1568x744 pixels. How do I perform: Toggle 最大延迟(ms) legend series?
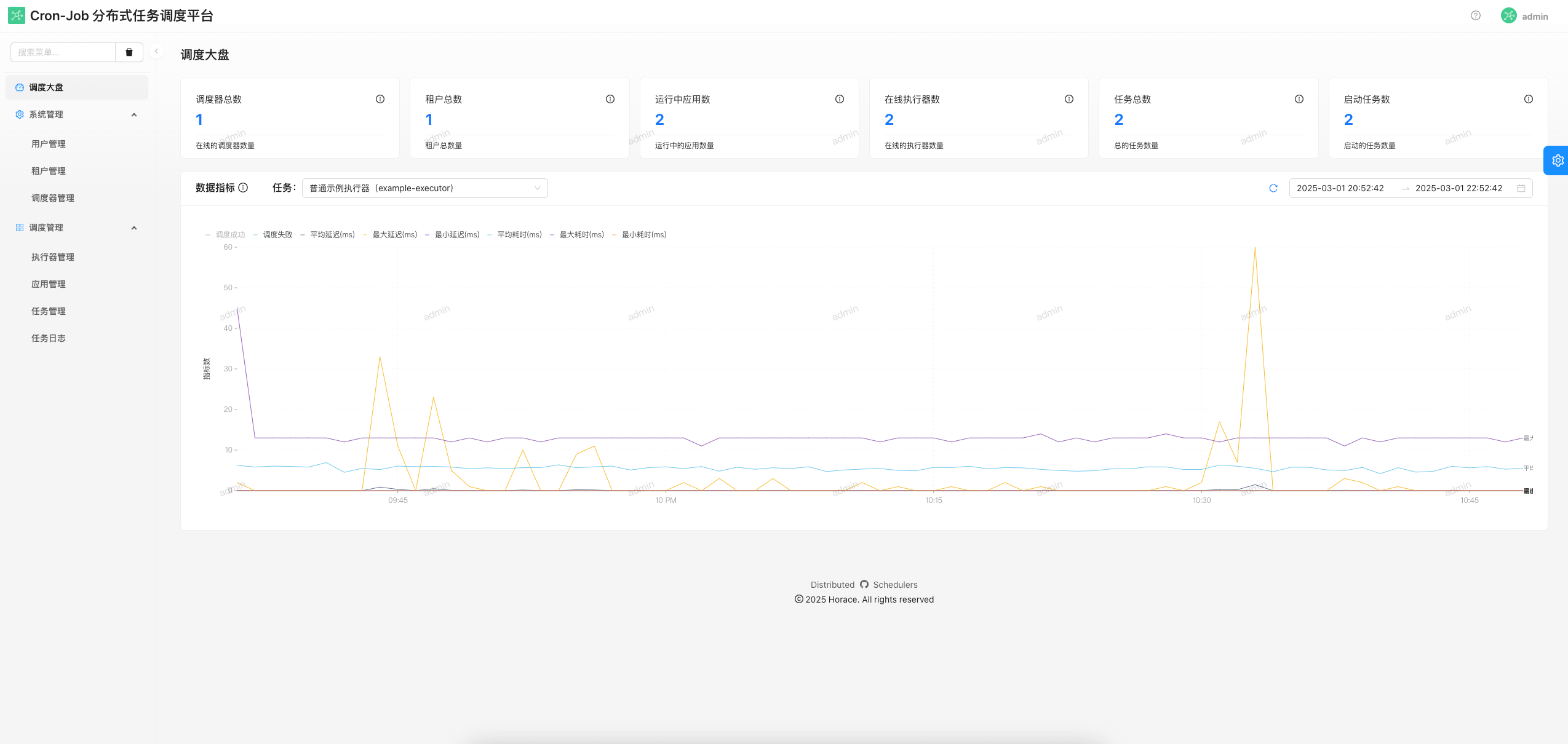click(x=390, y=235)
